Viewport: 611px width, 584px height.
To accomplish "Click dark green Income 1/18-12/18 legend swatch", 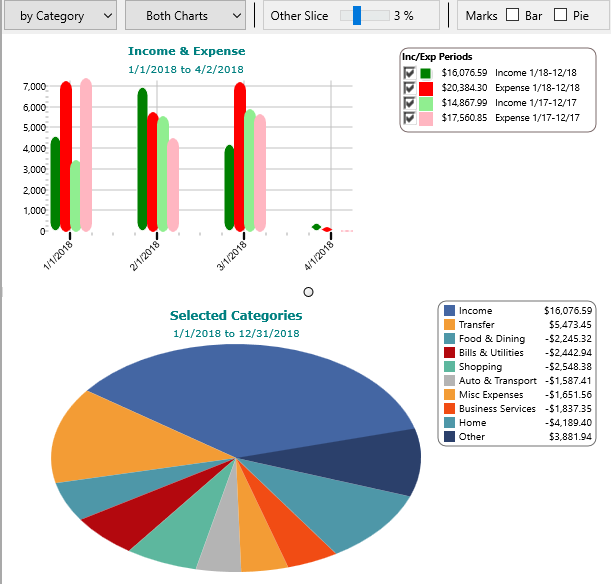I will (x=426, y=73).
